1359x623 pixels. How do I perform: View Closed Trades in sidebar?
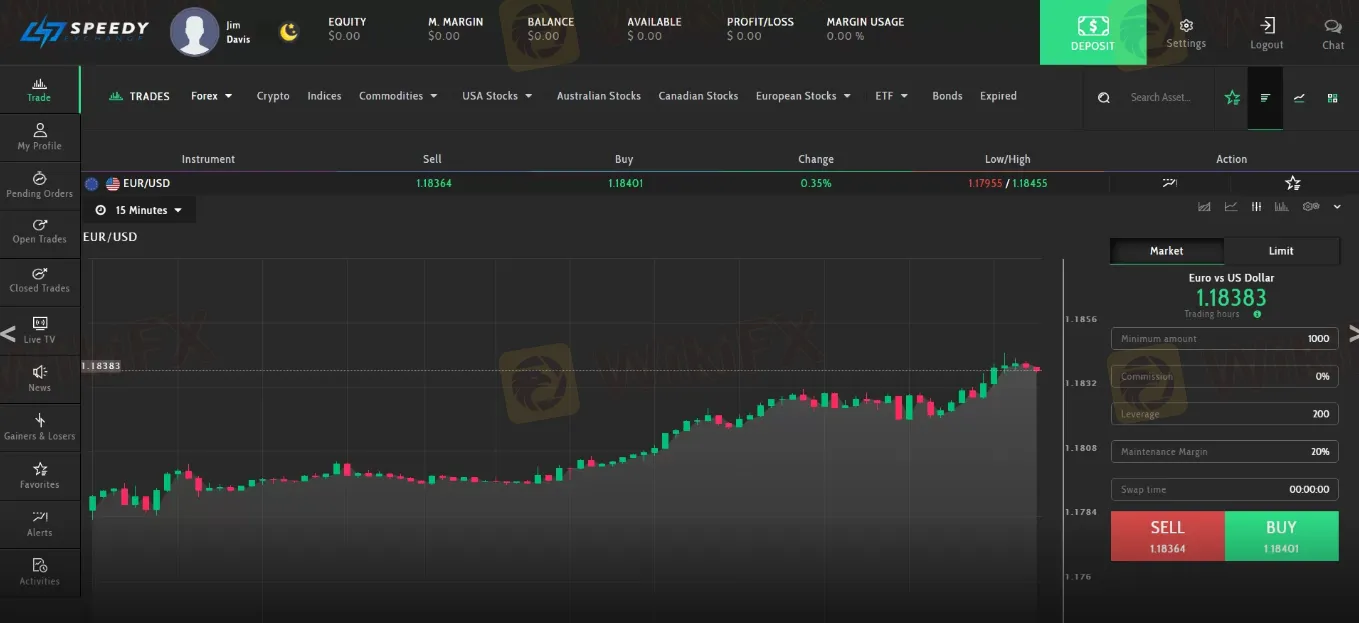39,280
